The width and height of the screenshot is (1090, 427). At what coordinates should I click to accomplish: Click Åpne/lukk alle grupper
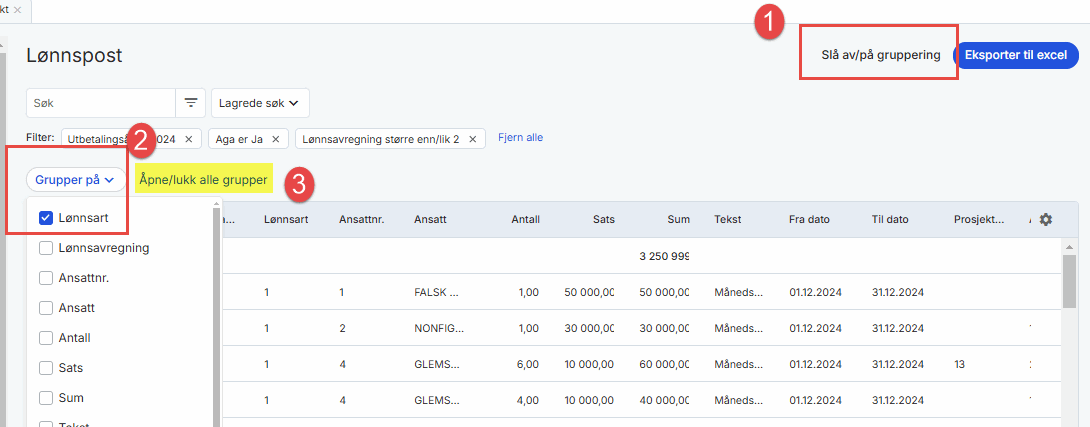pos(204,180)
